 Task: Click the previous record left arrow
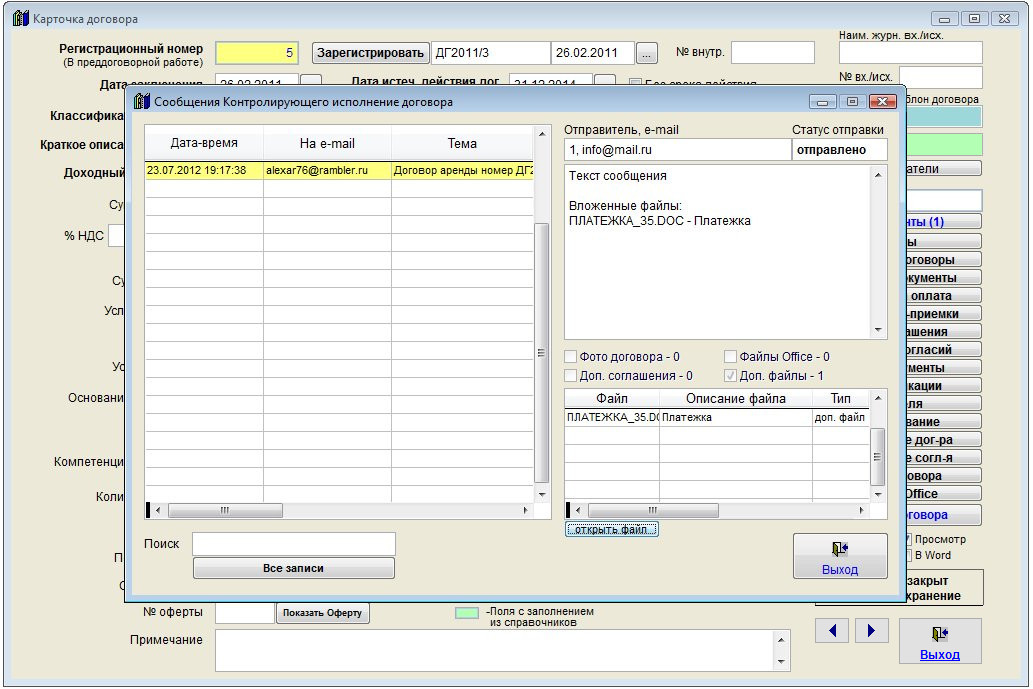(832, 630)
